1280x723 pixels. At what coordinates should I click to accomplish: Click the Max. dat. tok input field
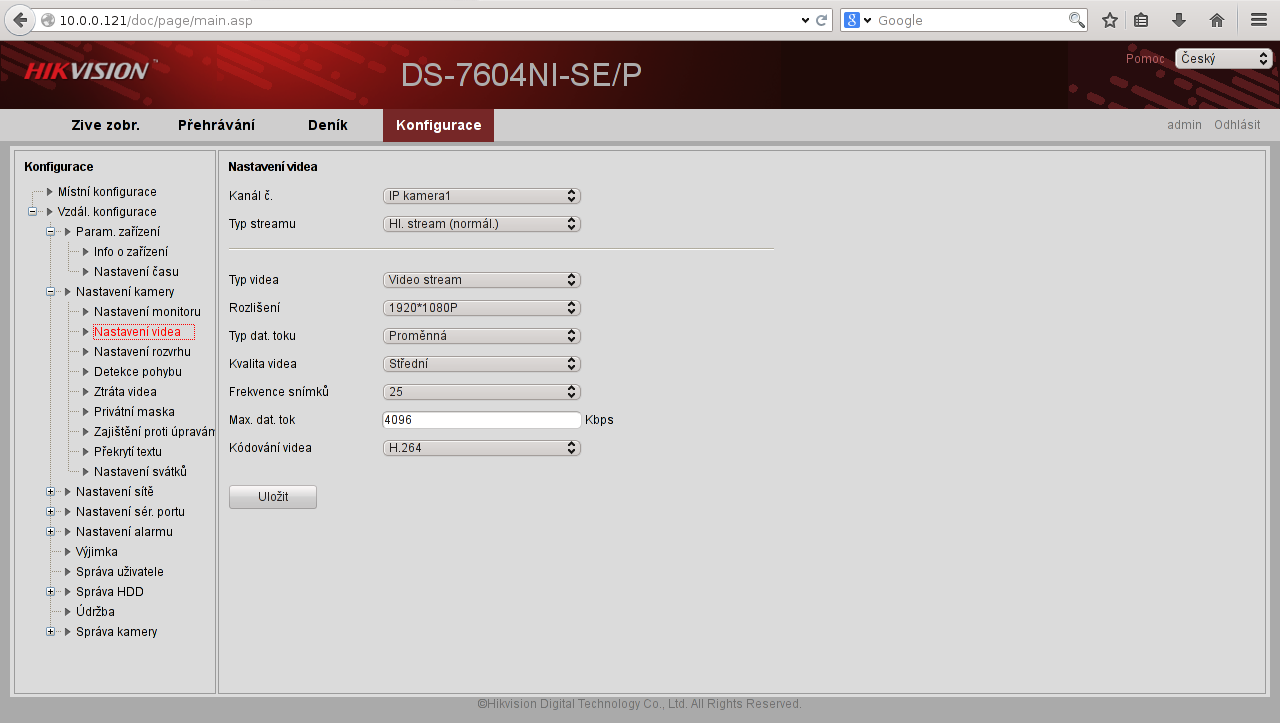pos(481,420)
